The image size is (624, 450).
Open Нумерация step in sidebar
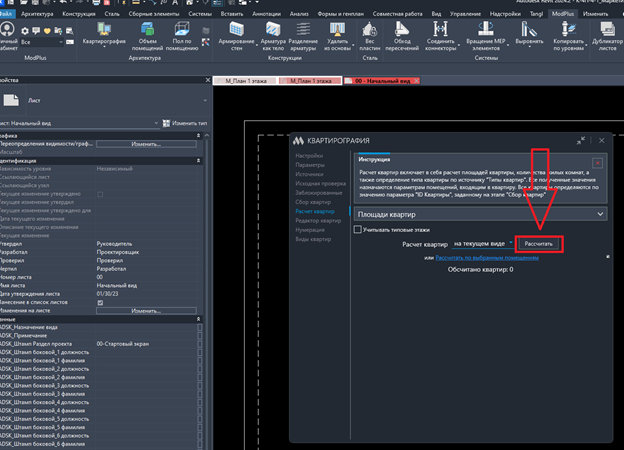(x=310, y=230)
